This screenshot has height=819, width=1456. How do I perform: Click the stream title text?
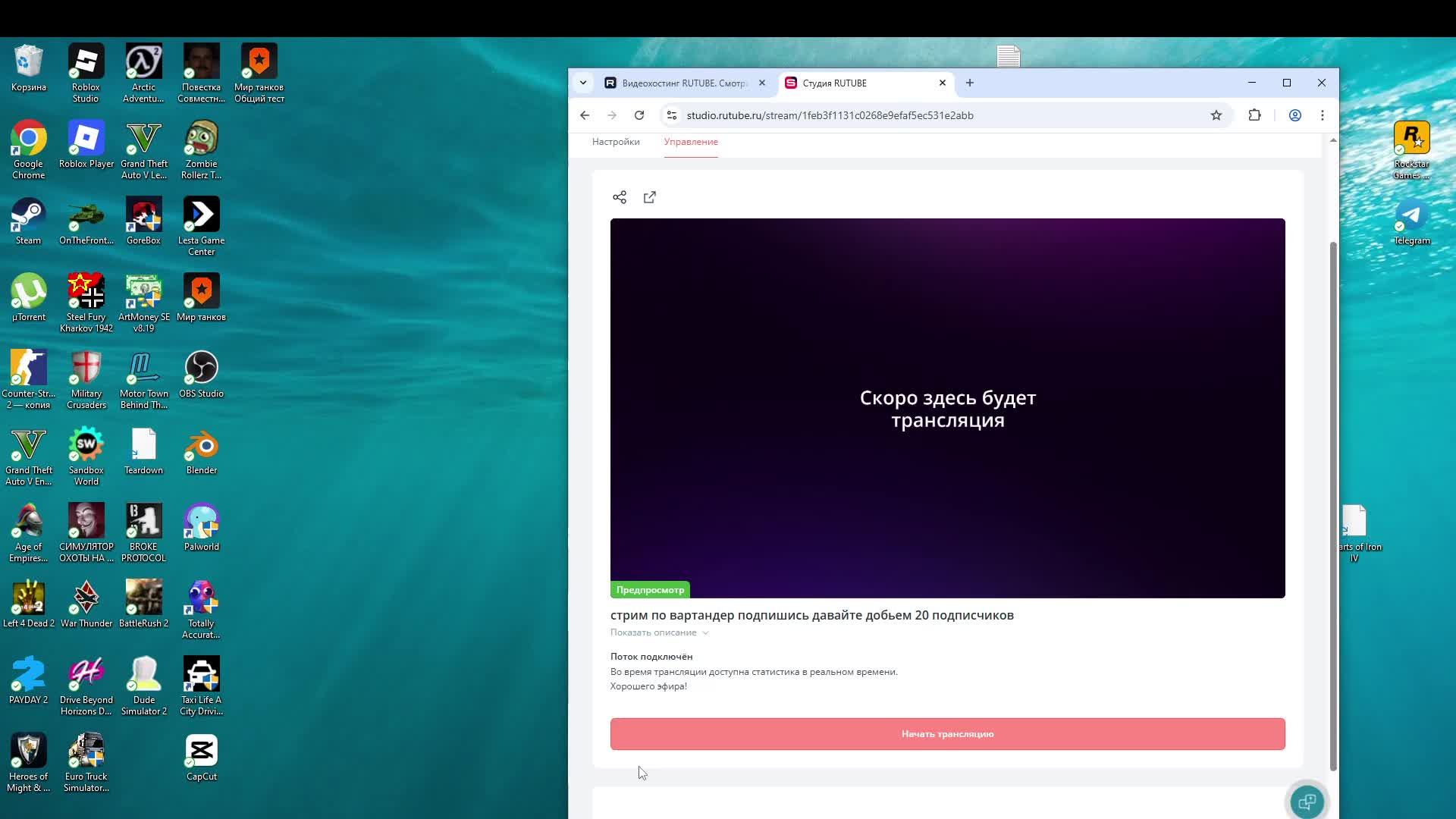pos(811,615)
